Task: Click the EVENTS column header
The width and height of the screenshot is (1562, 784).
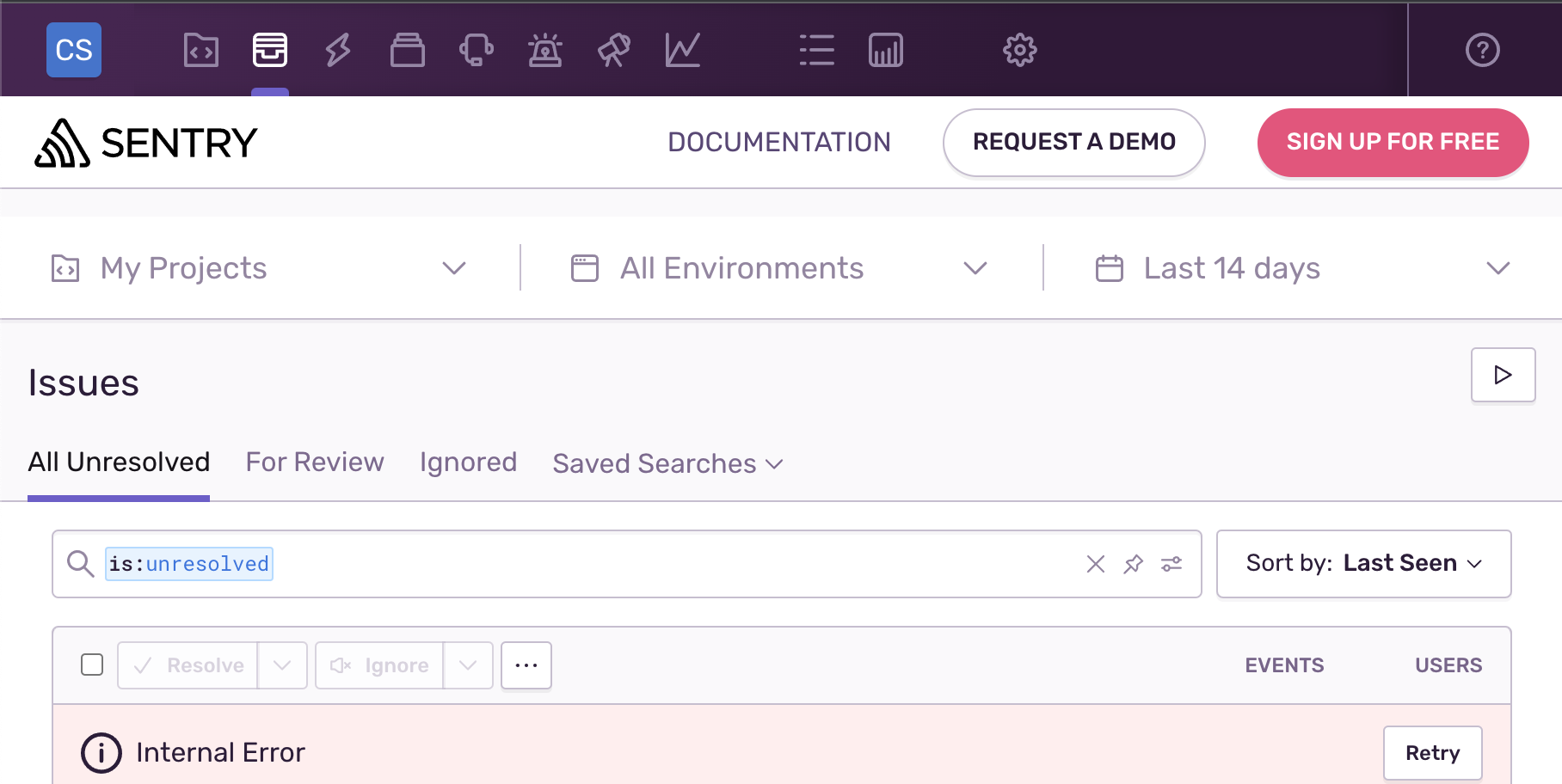Action: tap(1285, 665)
